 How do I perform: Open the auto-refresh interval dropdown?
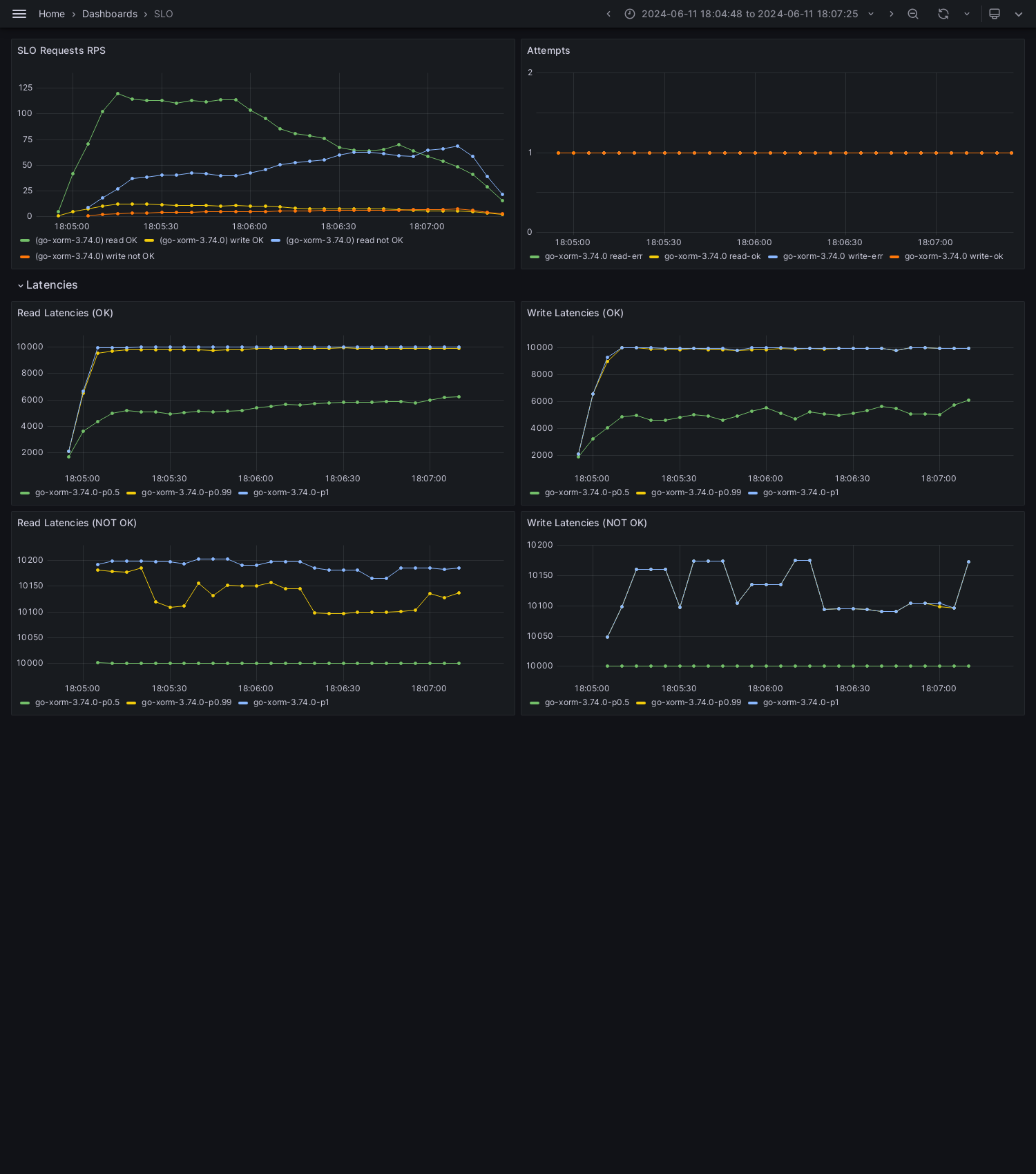point(967,14)
